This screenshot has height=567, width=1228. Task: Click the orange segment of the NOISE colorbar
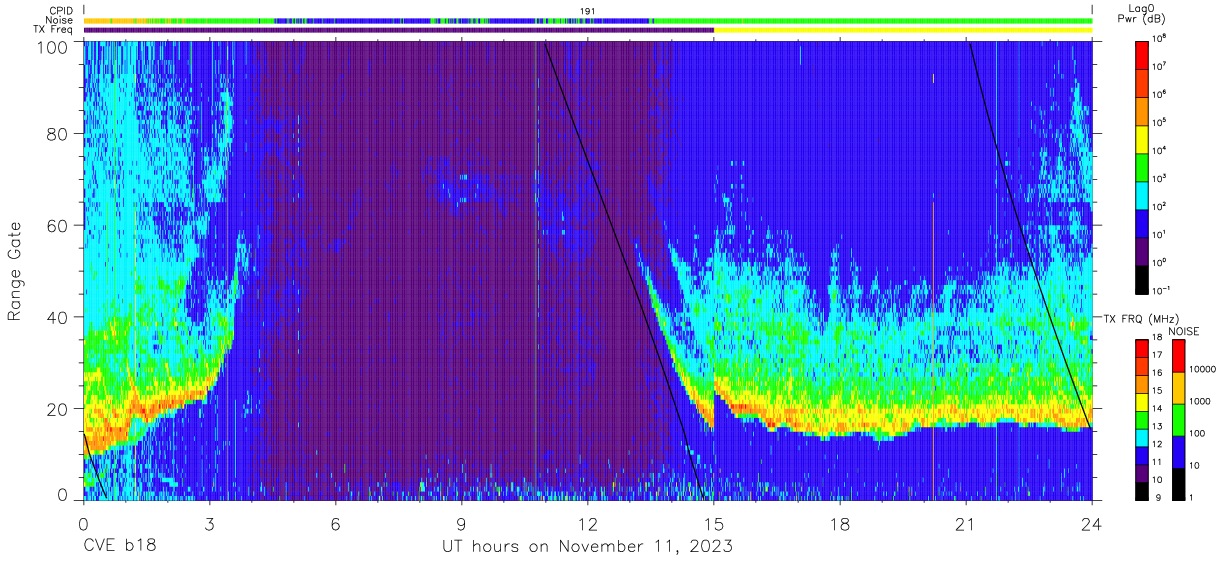[1178, 387]
